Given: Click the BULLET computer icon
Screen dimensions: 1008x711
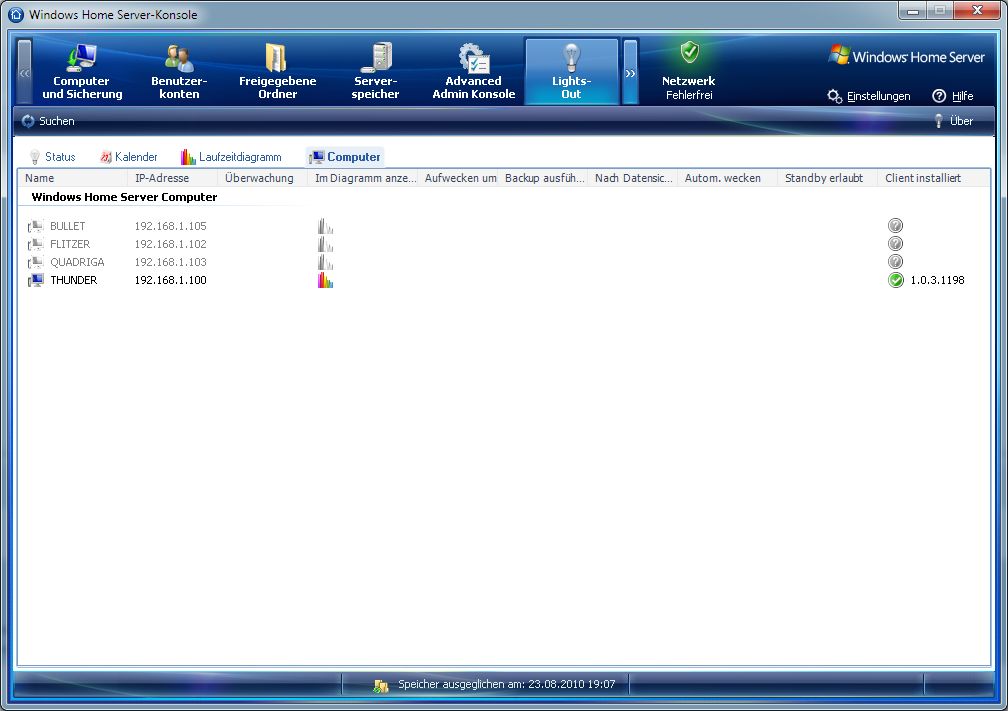Looking at the screenshot, I should 36,226.
